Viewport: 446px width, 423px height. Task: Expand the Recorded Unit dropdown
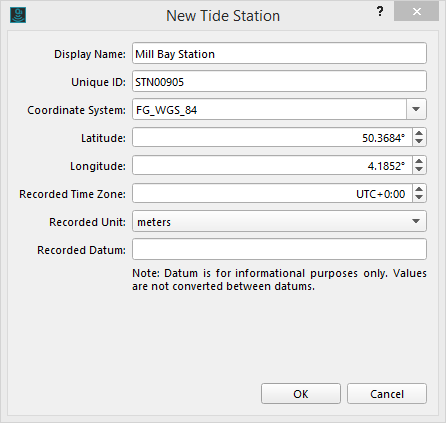(x=416, y=221)
